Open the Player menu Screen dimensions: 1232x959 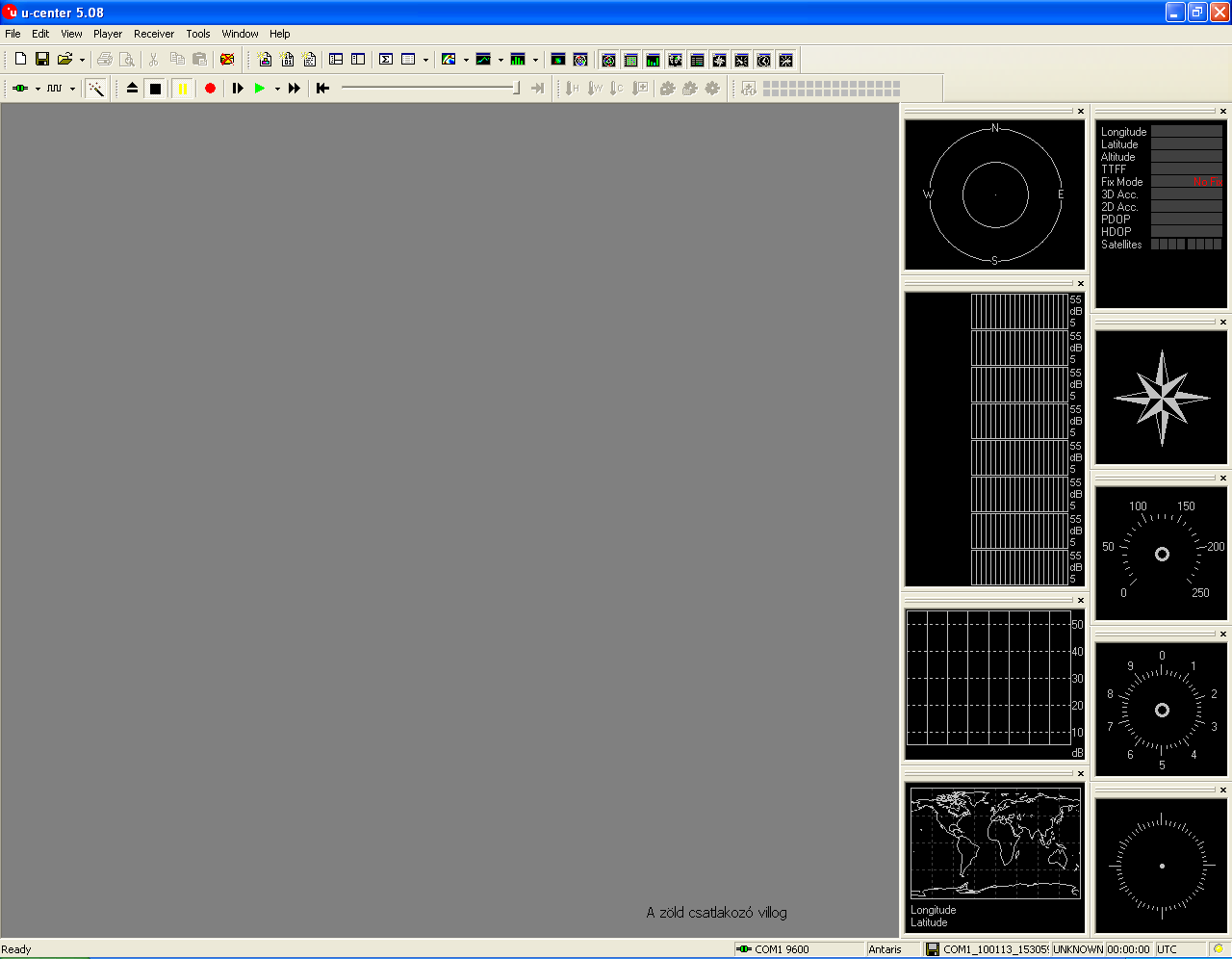[108, 34]
